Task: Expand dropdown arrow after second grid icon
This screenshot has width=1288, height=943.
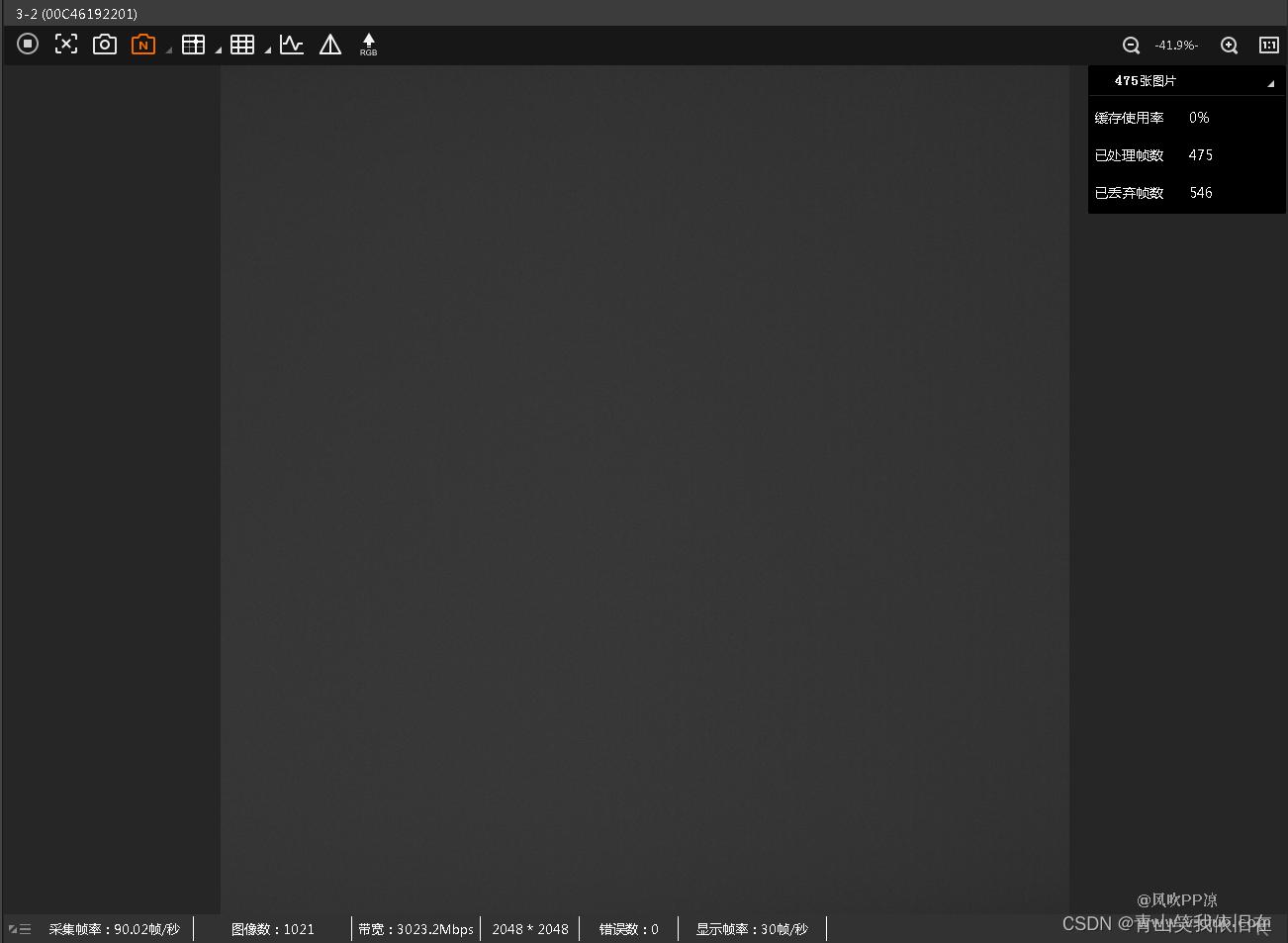Action: [x=267, y=49]
